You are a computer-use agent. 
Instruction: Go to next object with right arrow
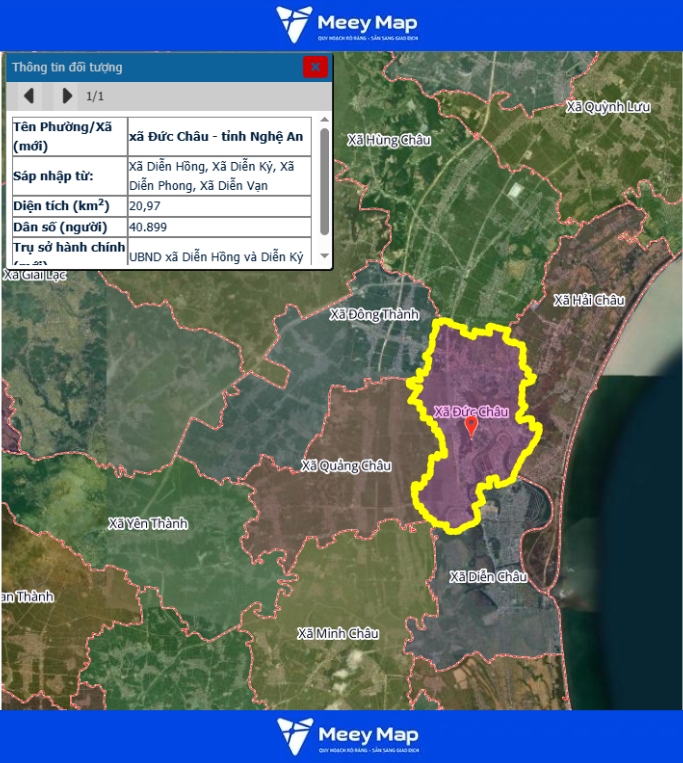point(66,96)
